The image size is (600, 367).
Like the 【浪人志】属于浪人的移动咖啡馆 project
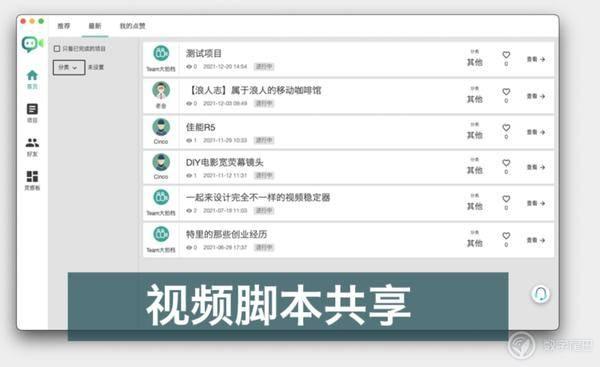click(506, 92)
